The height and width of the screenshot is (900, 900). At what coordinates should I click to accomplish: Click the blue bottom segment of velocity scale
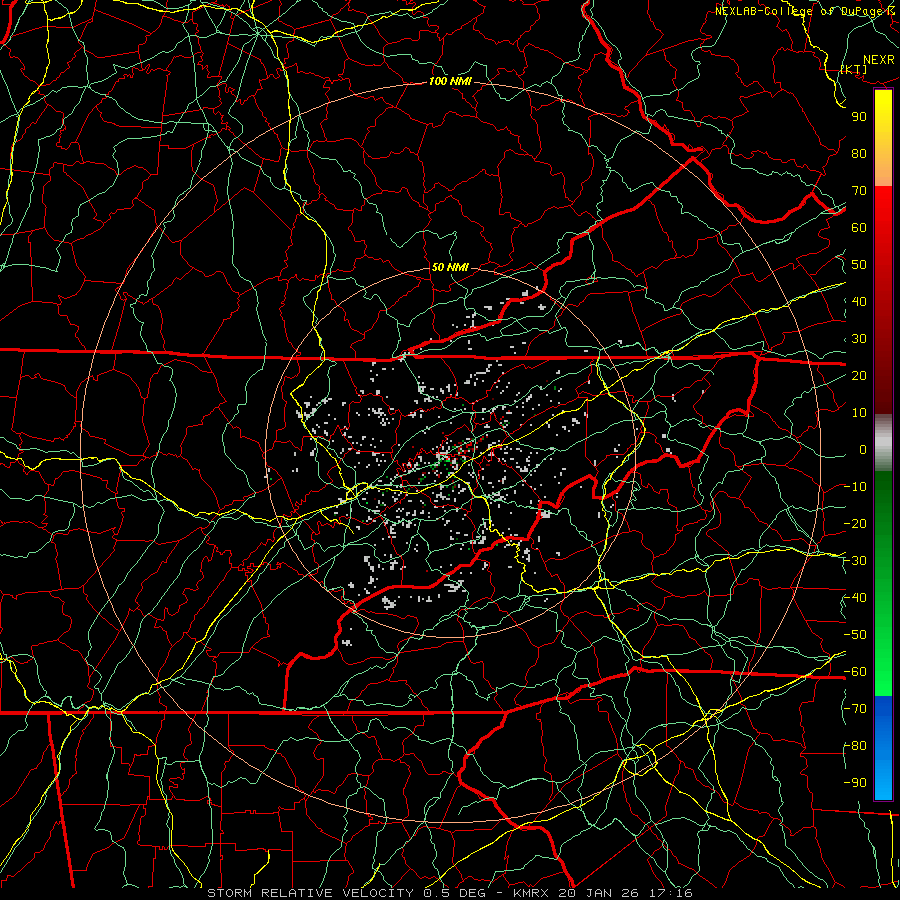pyautogui.click(x=883, y=748)
